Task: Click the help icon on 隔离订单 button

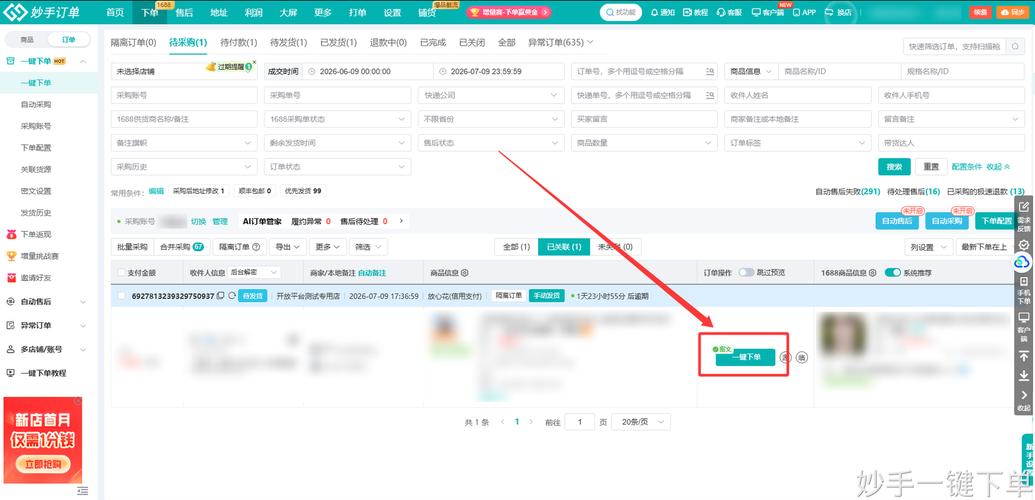Action: click(x=255, y=247)
